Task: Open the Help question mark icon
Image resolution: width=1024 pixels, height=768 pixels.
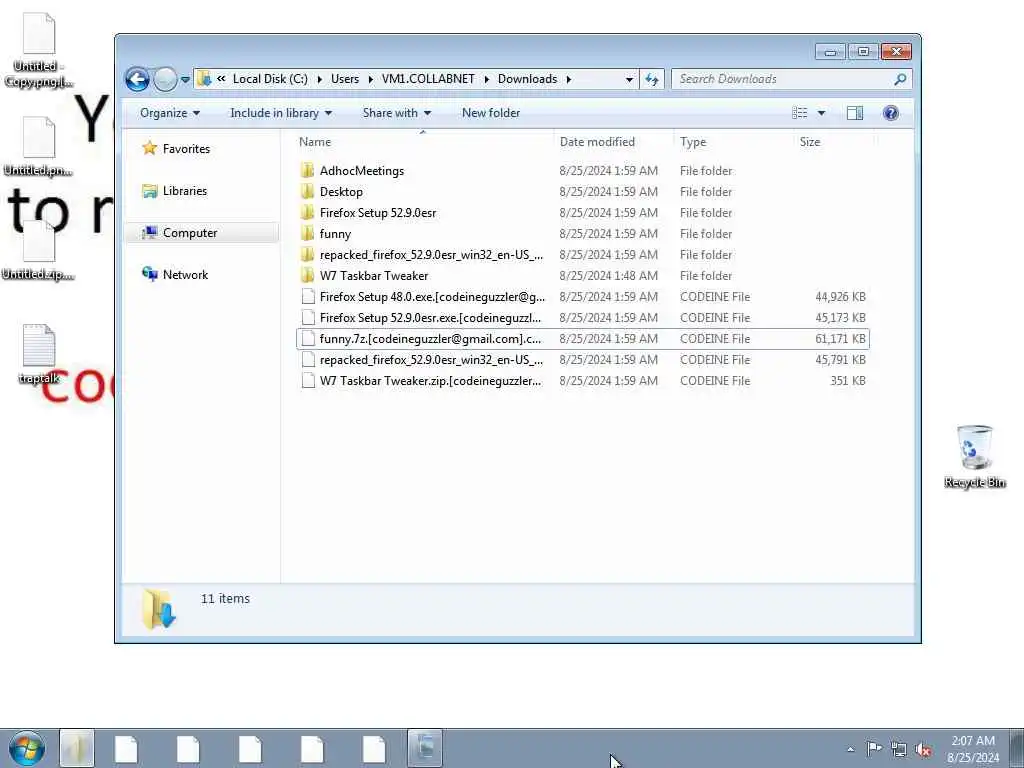Action: click(x=890, y=113)
